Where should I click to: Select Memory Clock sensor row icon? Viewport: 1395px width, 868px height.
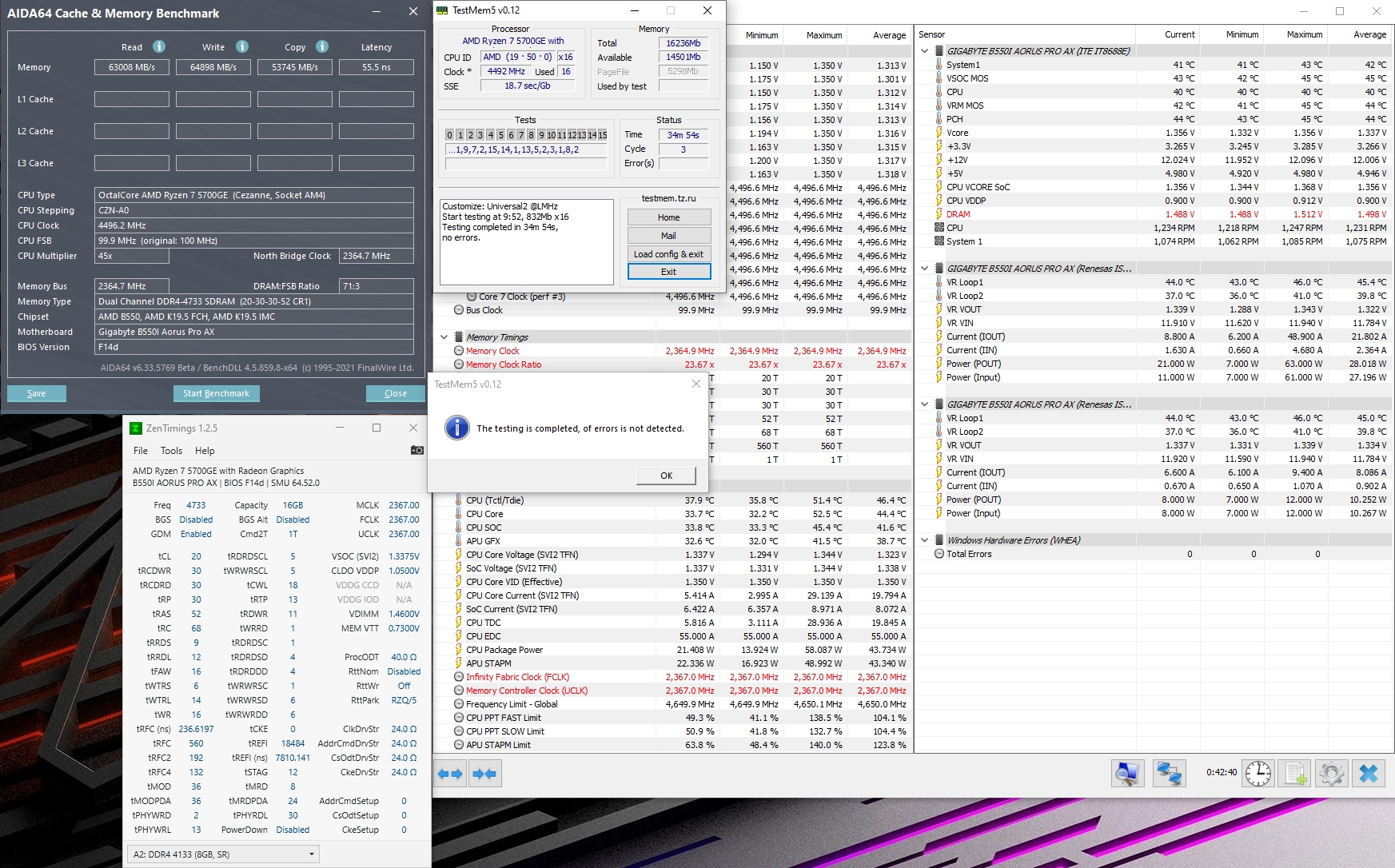coord(459,351)
